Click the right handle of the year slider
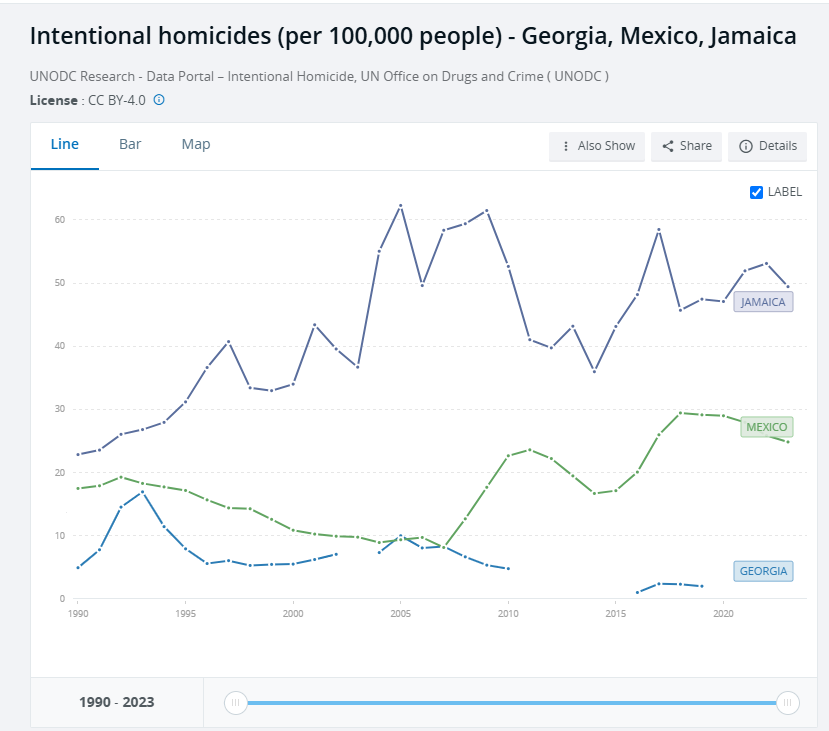This screenshot has height=731, width=829. 788,703
